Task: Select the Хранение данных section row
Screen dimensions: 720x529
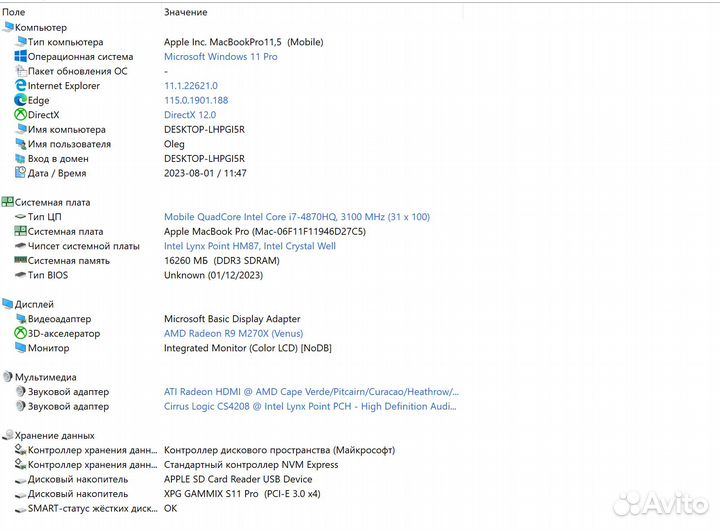Action: [x=55, y=435]
